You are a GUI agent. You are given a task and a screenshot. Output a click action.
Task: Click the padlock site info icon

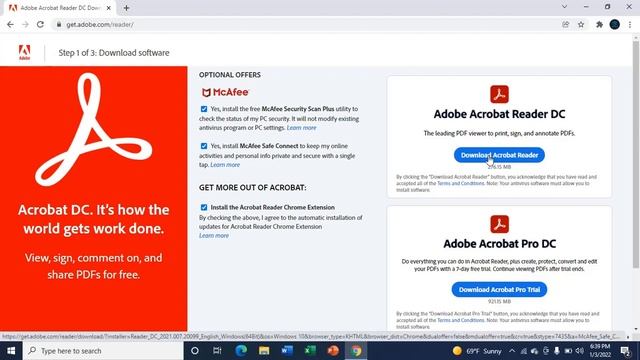[59, 24]
